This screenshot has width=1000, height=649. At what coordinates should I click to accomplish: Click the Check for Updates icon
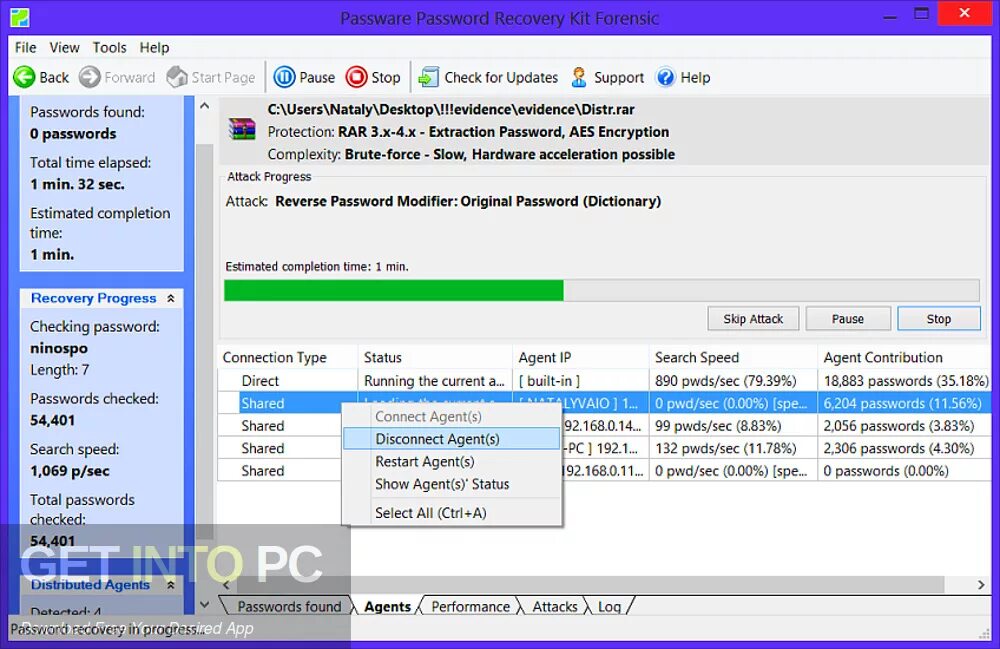[429, 77]
